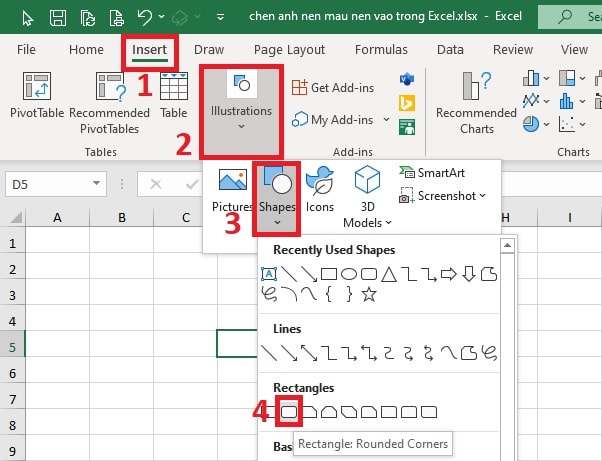Expand the My Add-ins dropdown arrow

pyautogui.click(x=387, y=119)
